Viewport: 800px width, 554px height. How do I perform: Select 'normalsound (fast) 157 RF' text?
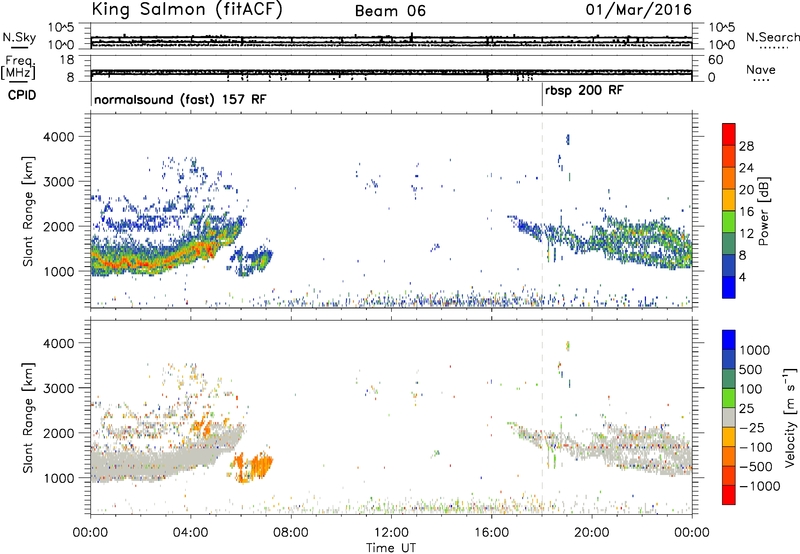pyautogui.click(x=180, y=99)
